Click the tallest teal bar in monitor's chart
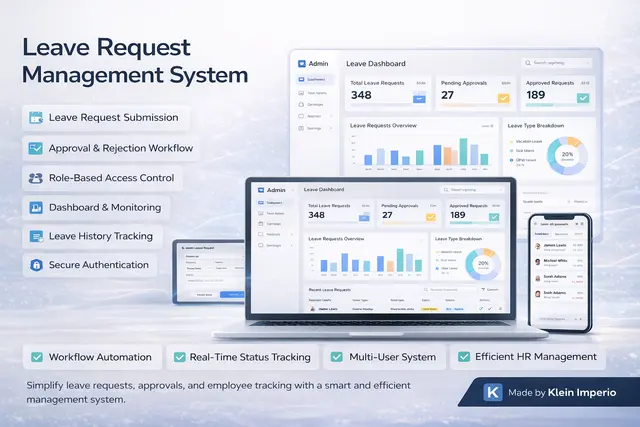 pyautogui.click(x=463, y=151)
